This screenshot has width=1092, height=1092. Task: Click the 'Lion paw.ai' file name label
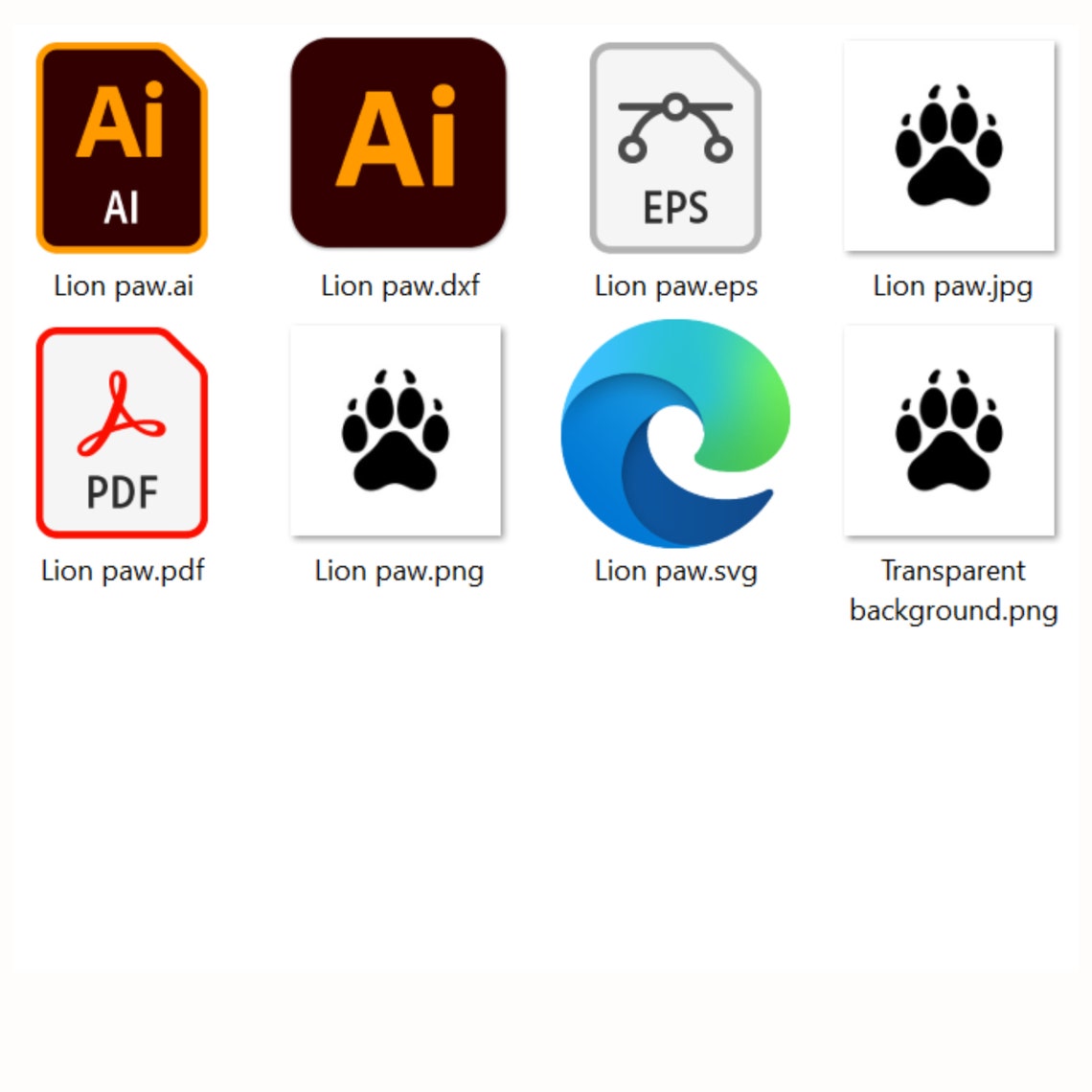coord(124,285)
